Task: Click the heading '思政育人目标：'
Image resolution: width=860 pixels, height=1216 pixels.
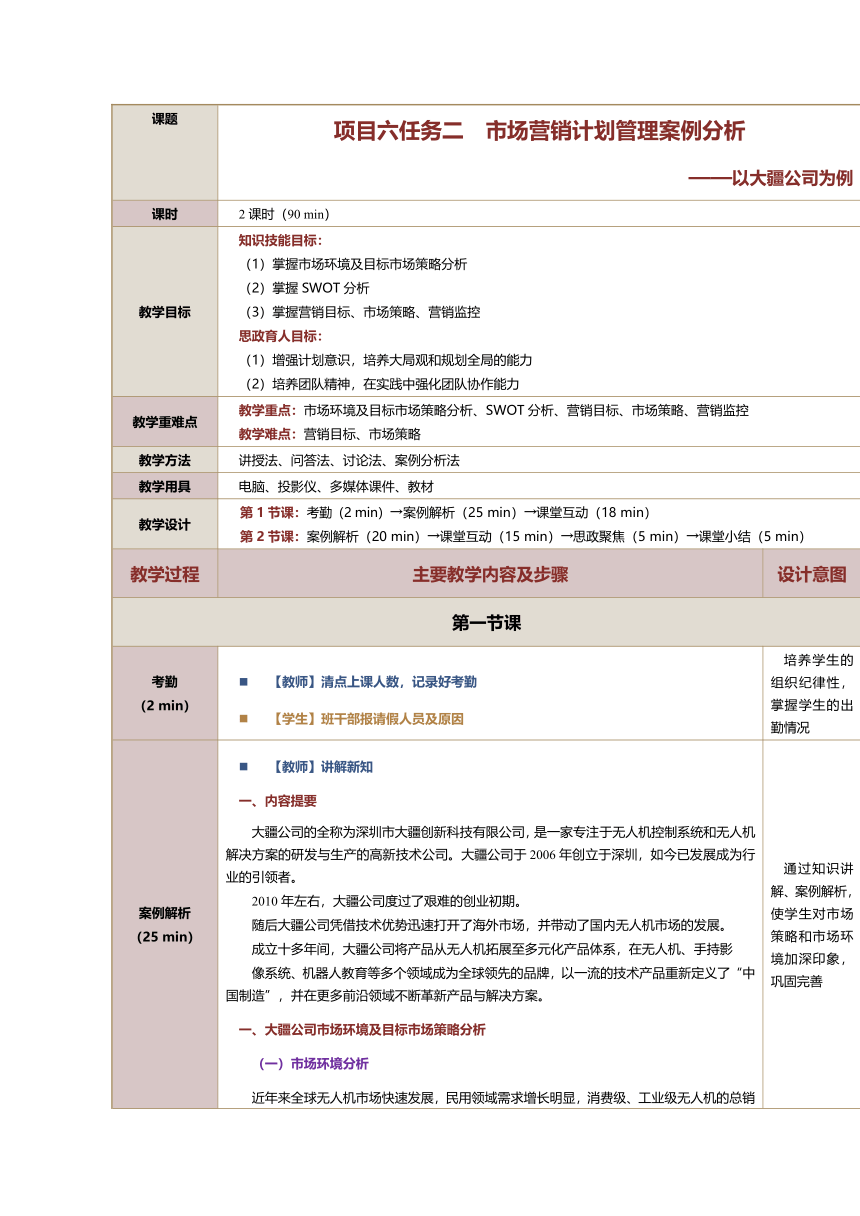Action: pyautogui.click(x=281, y=336)
